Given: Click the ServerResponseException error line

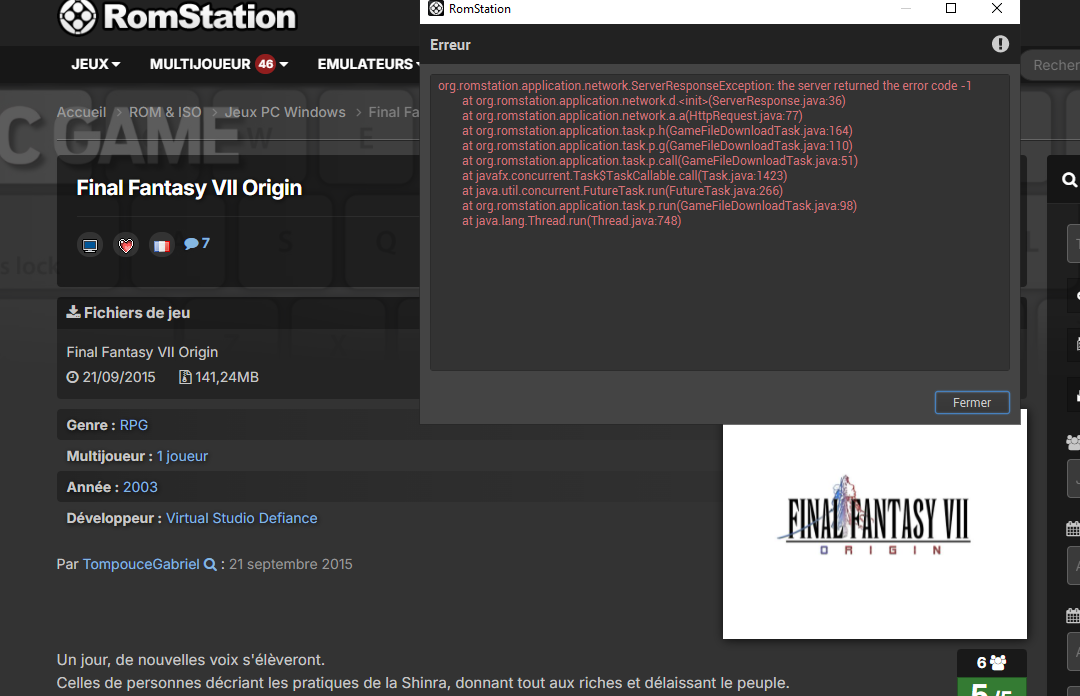Looking at the screenshot, I should tap(705, 86).
